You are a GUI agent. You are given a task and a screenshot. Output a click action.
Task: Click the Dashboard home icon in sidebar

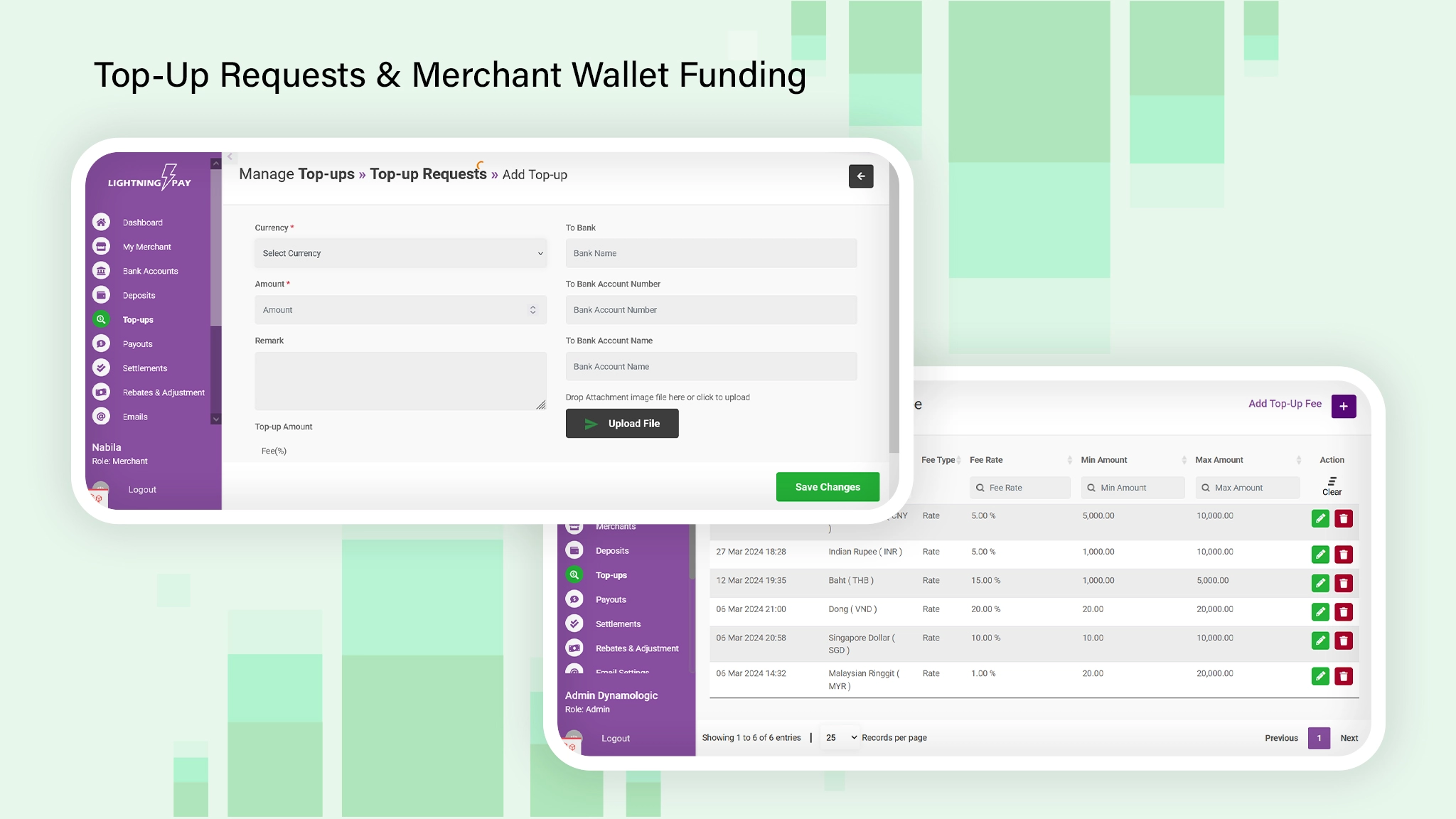click(101, 223)
